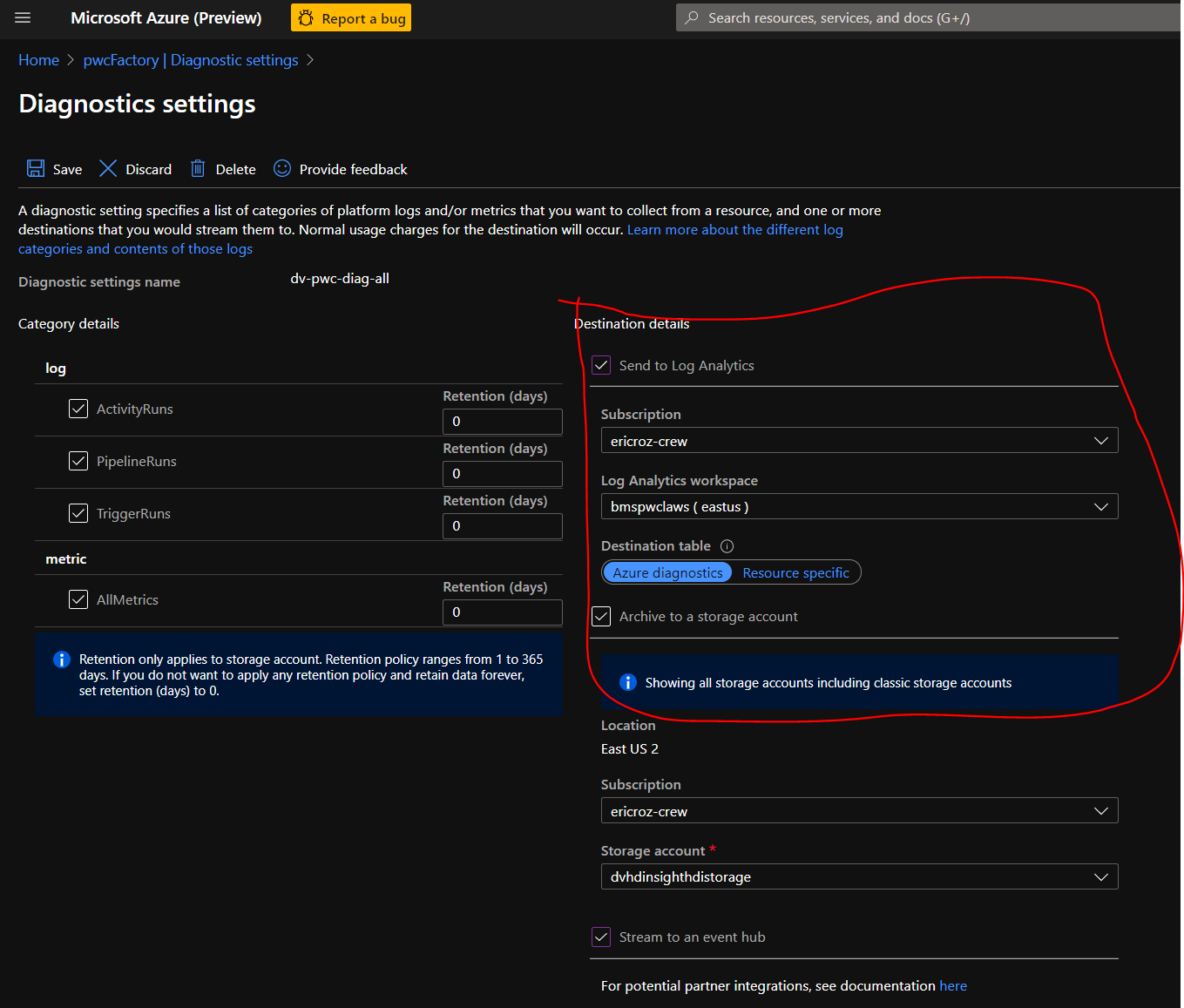Click chevron arrow of Storage account dropdown
Viewport: 1184px width, 1008px height.
pos(1101,876)
